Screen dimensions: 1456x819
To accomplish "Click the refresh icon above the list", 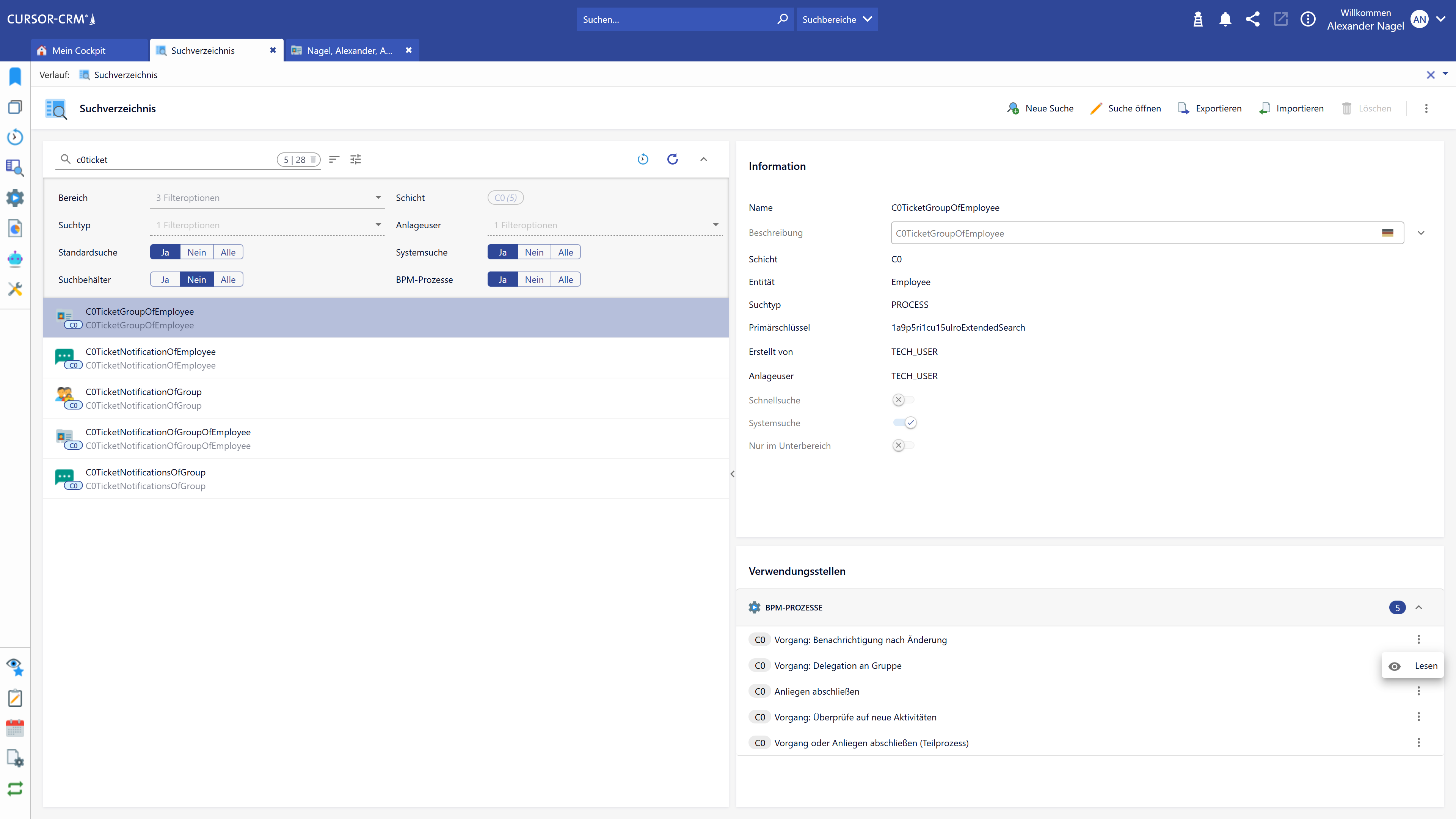I will pos(672,159).
